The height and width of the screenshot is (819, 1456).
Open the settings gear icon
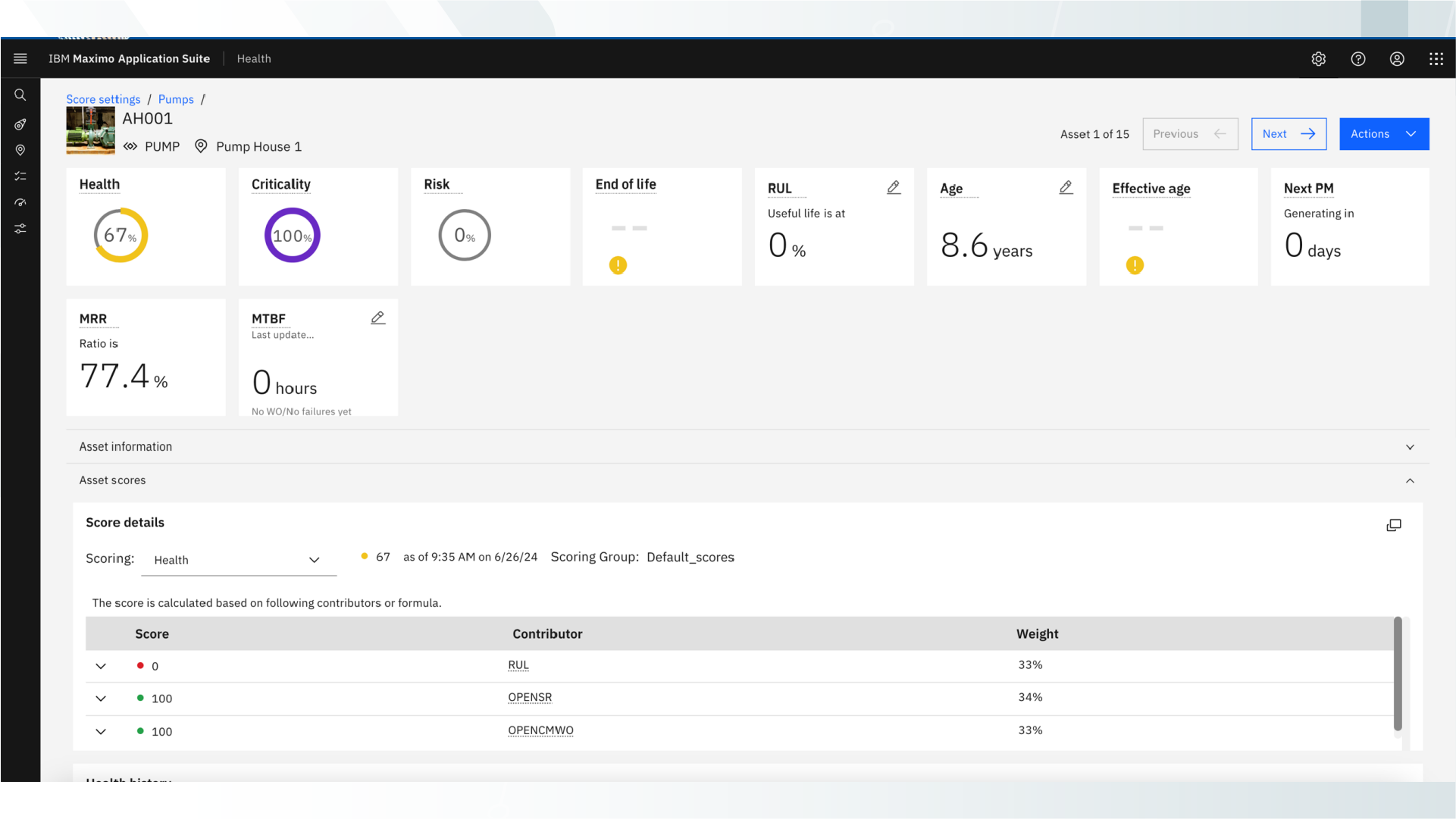point(1319,59)
